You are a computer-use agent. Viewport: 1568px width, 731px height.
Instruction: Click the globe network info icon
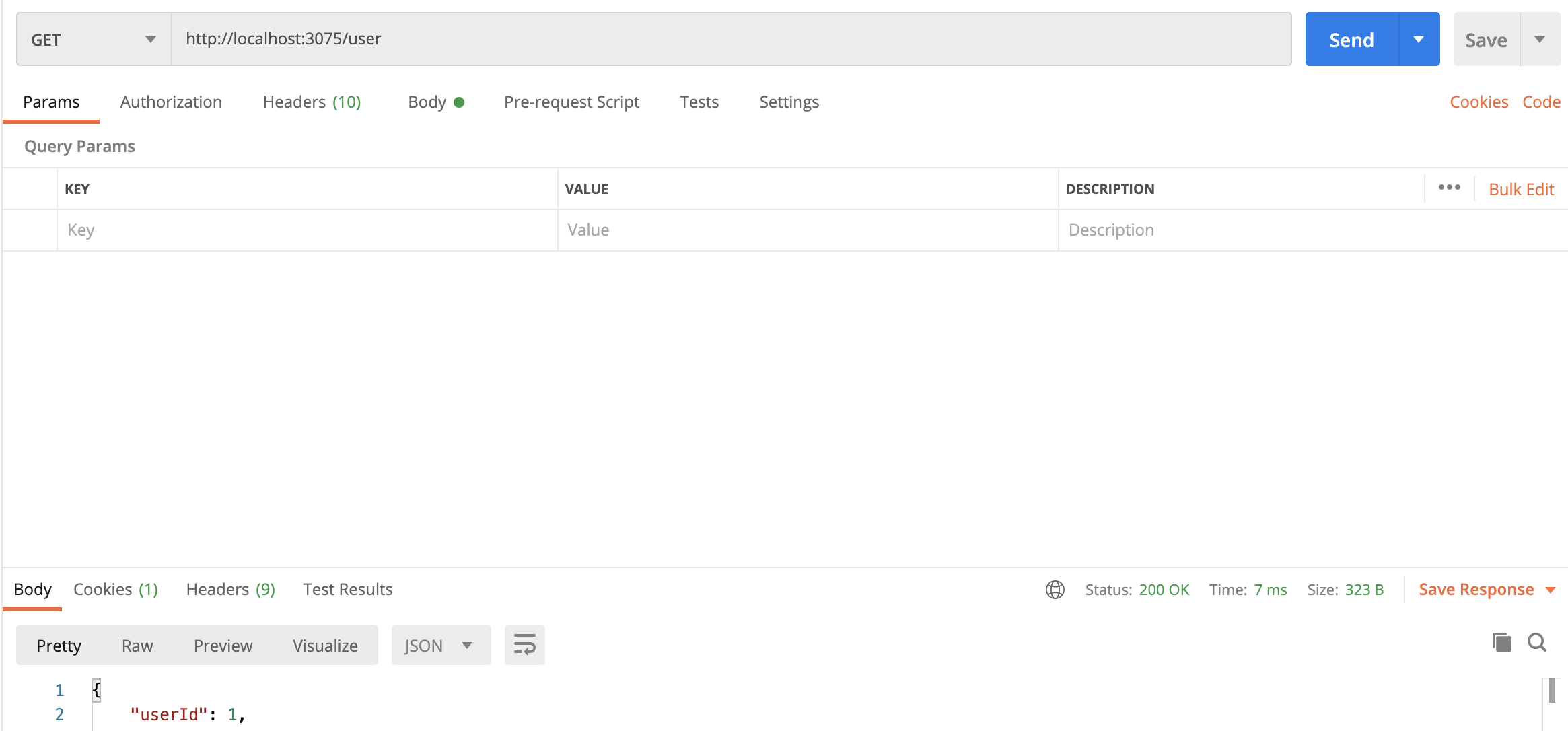point(1055,590)
